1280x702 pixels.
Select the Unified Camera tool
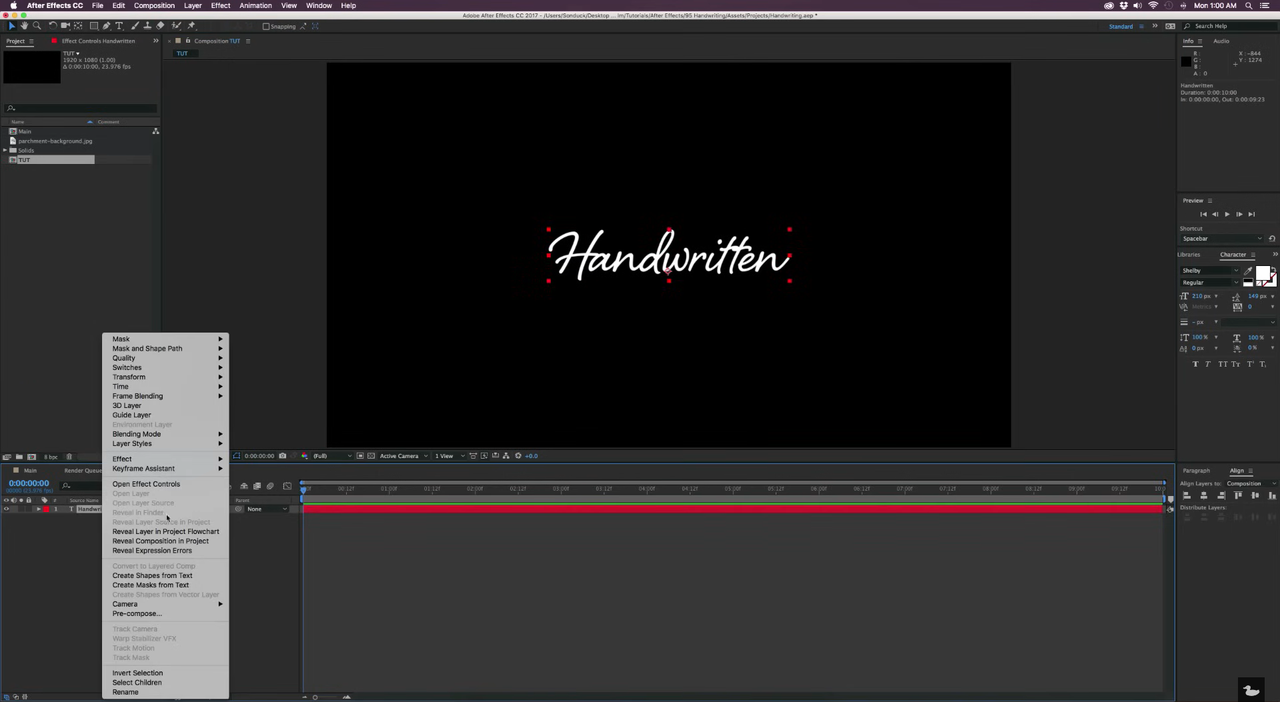point(65,26)
